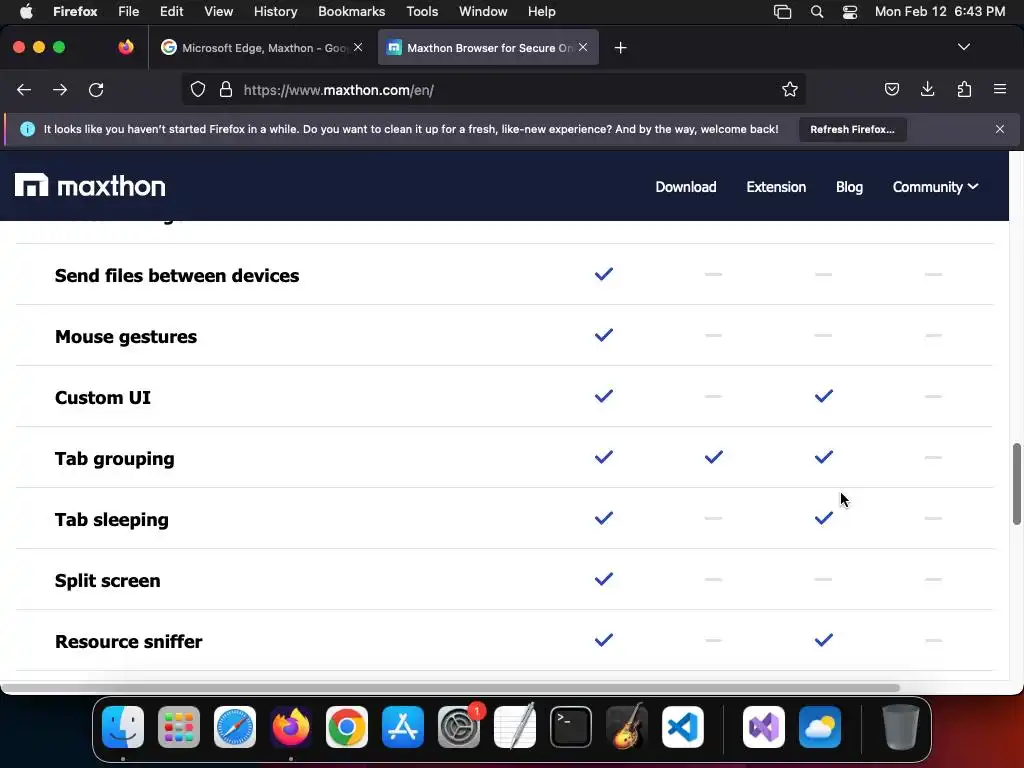
Task: Click the vertical page scrollbar thumb
Action: pos(1016,483)
